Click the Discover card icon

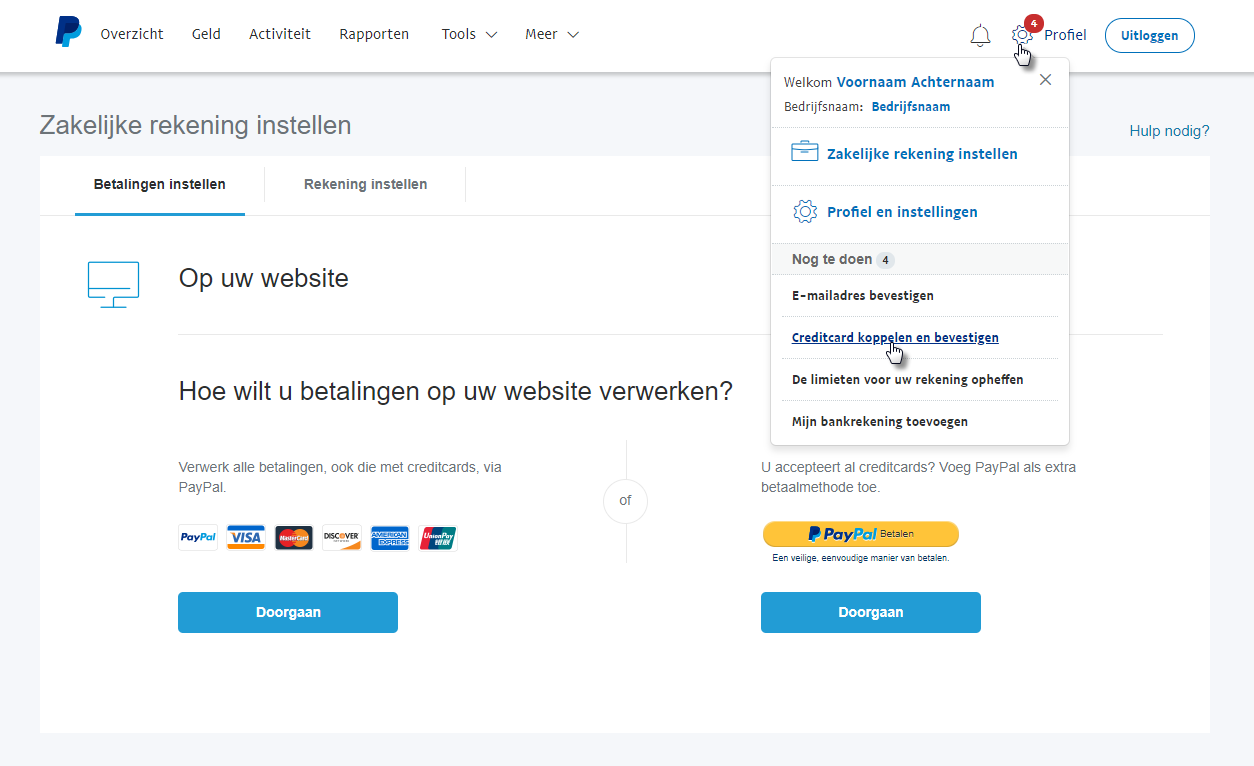pos(341,537)
